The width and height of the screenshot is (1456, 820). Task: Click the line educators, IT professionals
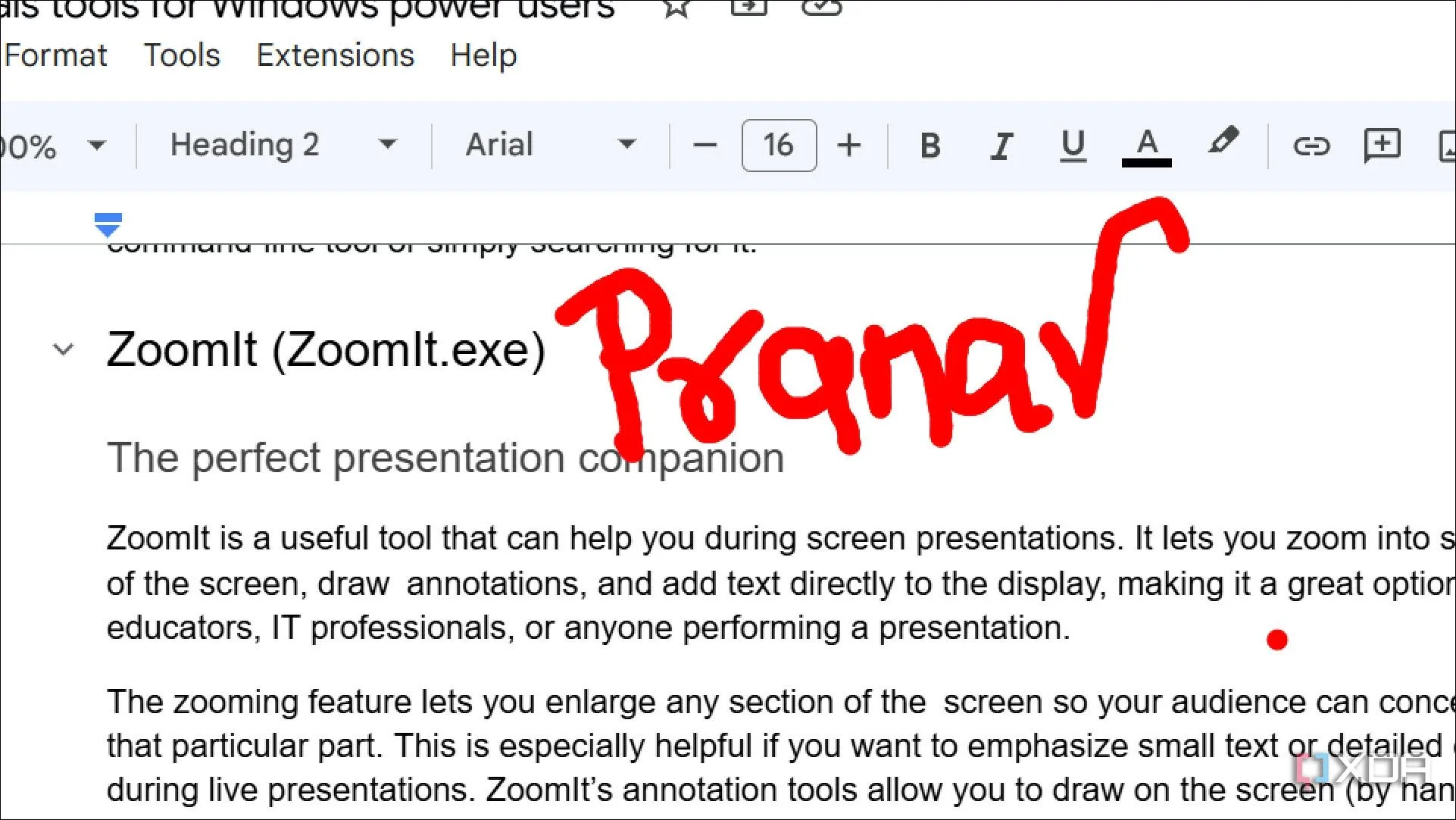(588, 628)
